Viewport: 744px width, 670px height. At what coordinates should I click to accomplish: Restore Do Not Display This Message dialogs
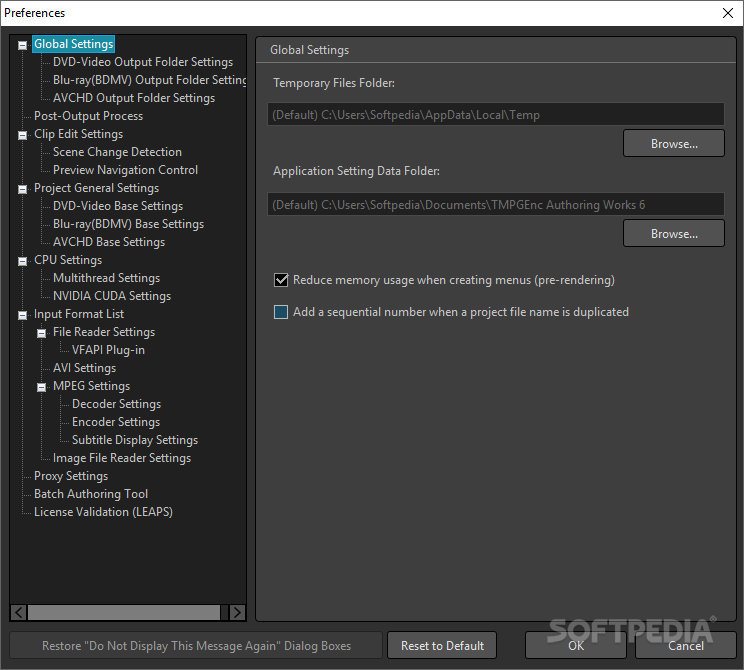(196, 645)
